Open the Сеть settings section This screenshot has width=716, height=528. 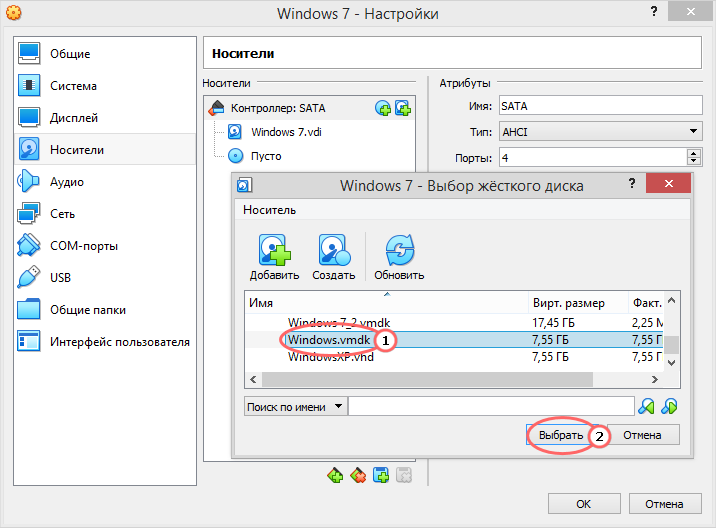[x=105, y=213]
